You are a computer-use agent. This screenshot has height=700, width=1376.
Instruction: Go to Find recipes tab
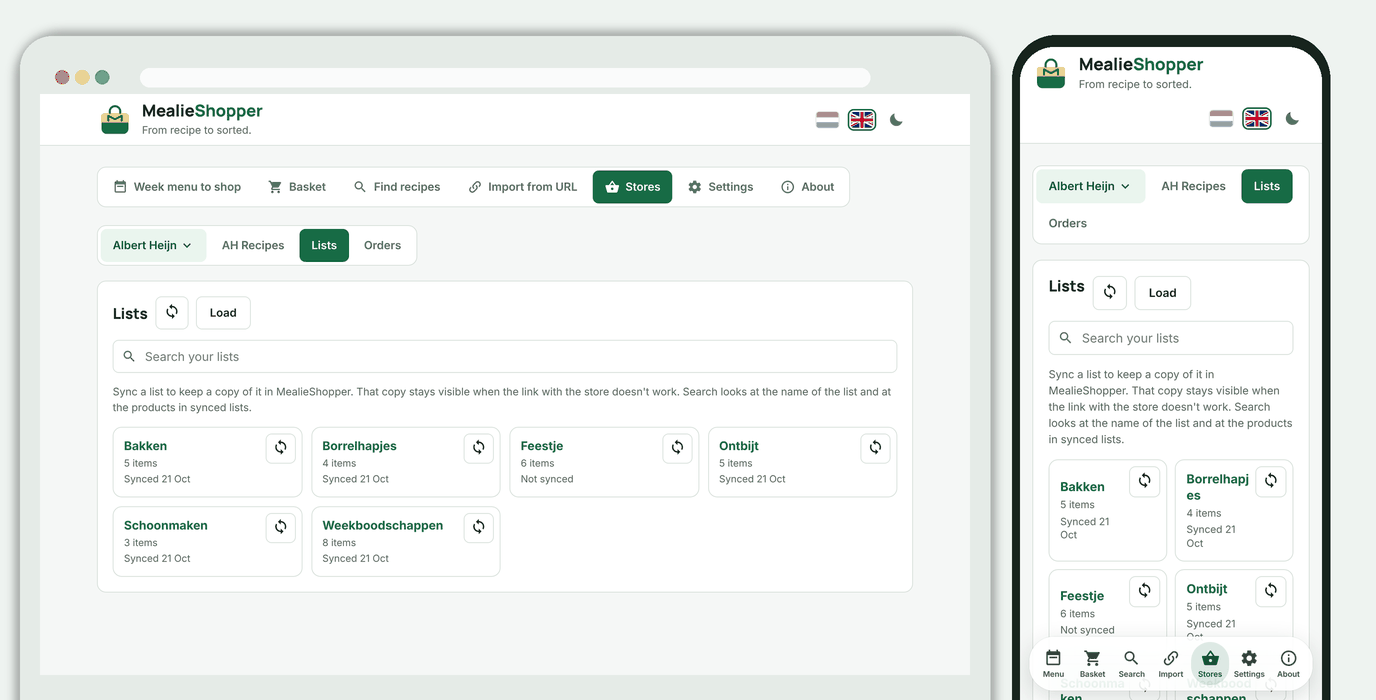point(397,187)
